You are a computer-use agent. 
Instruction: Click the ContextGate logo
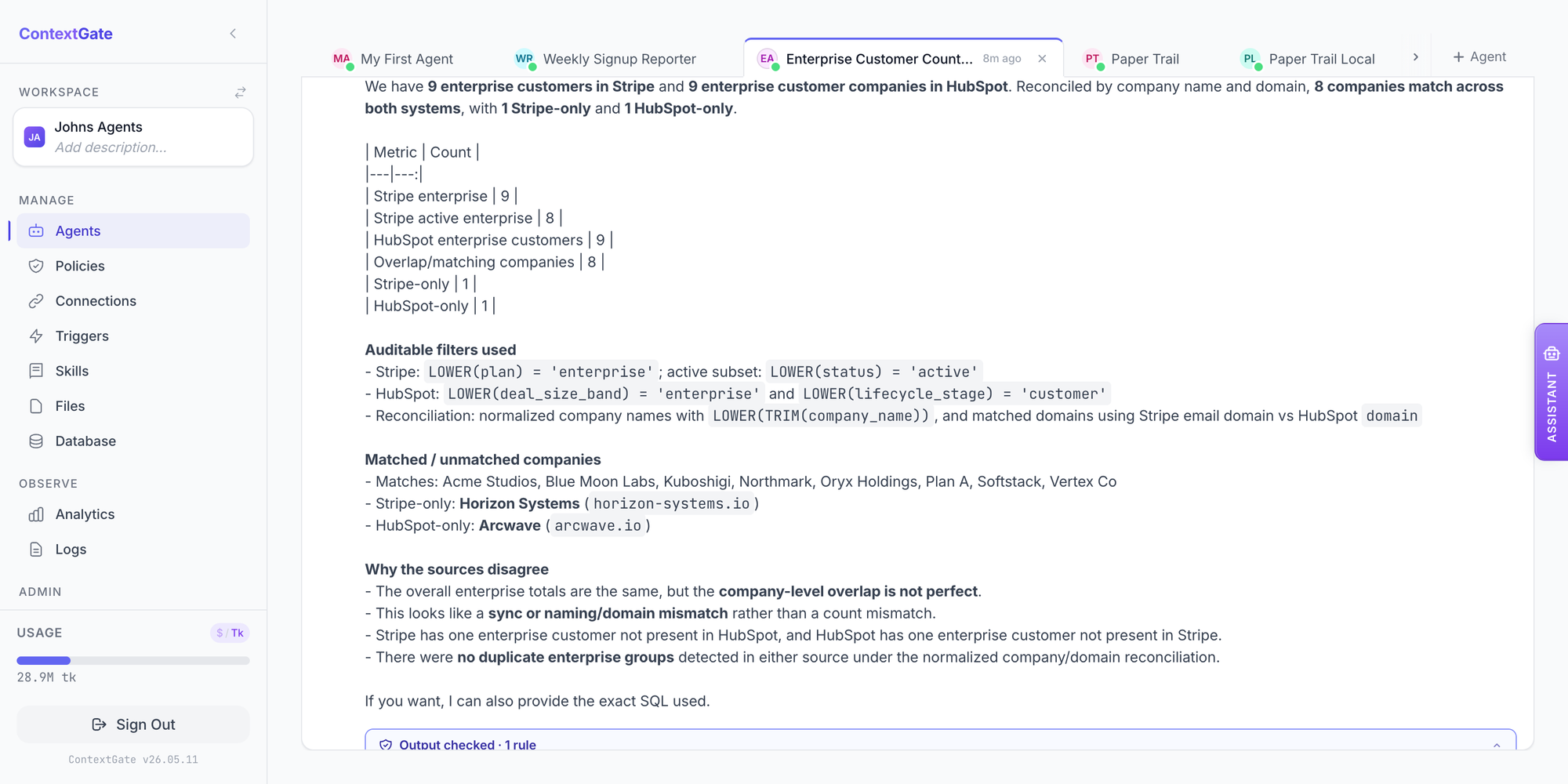pos(66,34)
